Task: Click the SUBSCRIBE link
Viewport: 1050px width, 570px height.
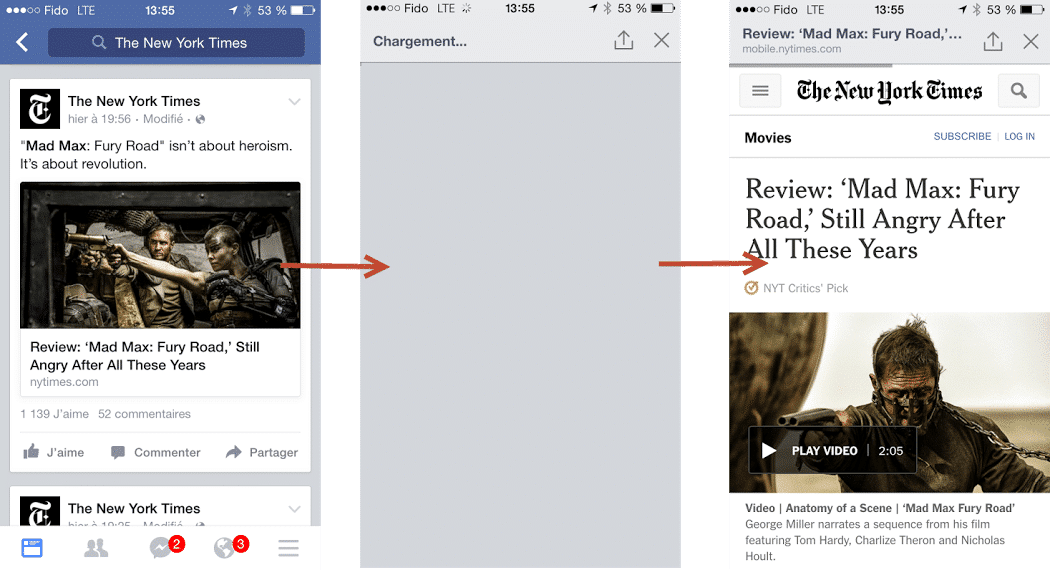Action: coord(962,137)
